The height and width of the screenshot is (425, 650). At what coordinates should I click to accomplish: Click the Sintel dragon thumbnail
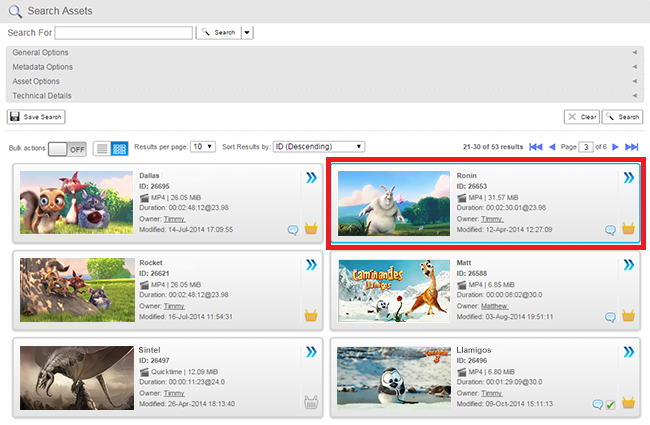coord(74,375)
